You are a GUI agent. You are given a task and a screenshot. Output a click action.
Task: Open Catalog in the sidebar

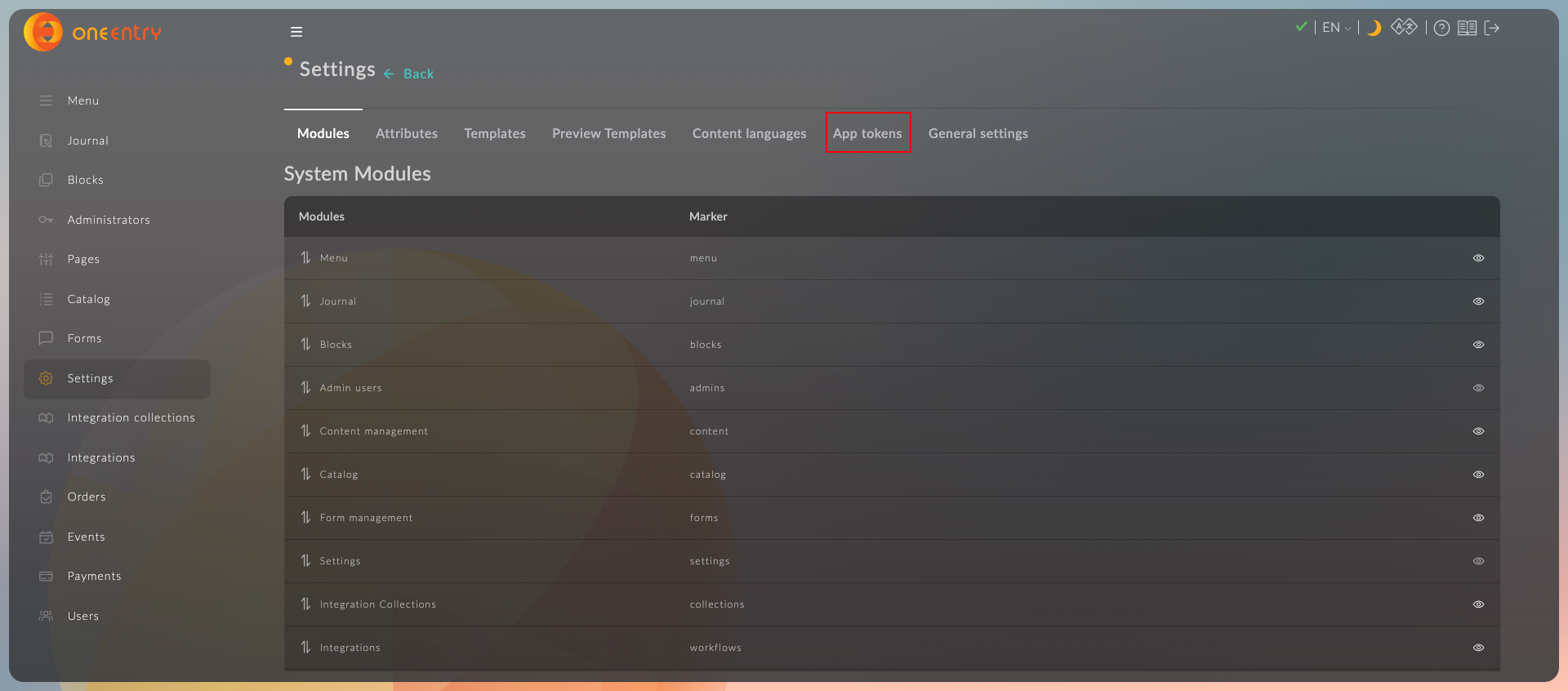pyautogui.click(x=117, y=299)
